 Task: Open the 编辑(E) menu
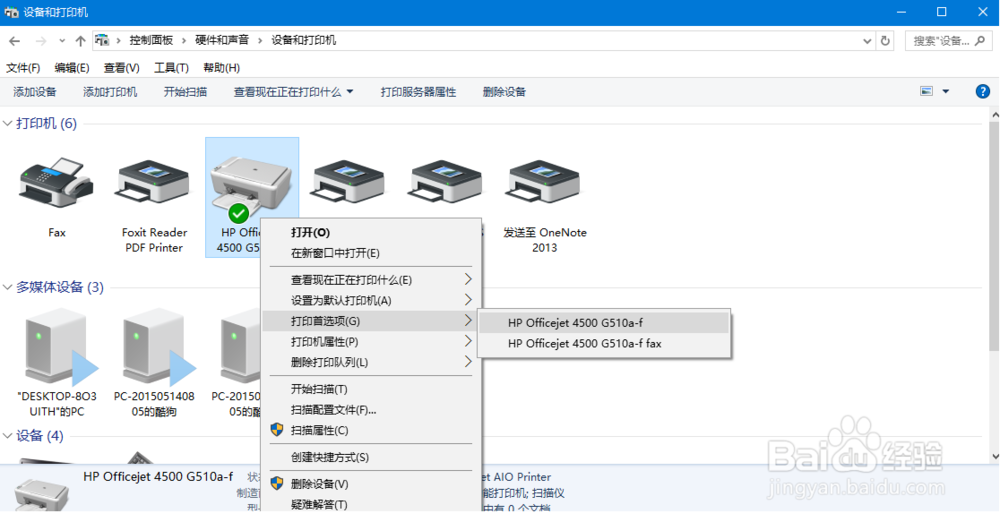pyautogui.click(x=71, y=68)
